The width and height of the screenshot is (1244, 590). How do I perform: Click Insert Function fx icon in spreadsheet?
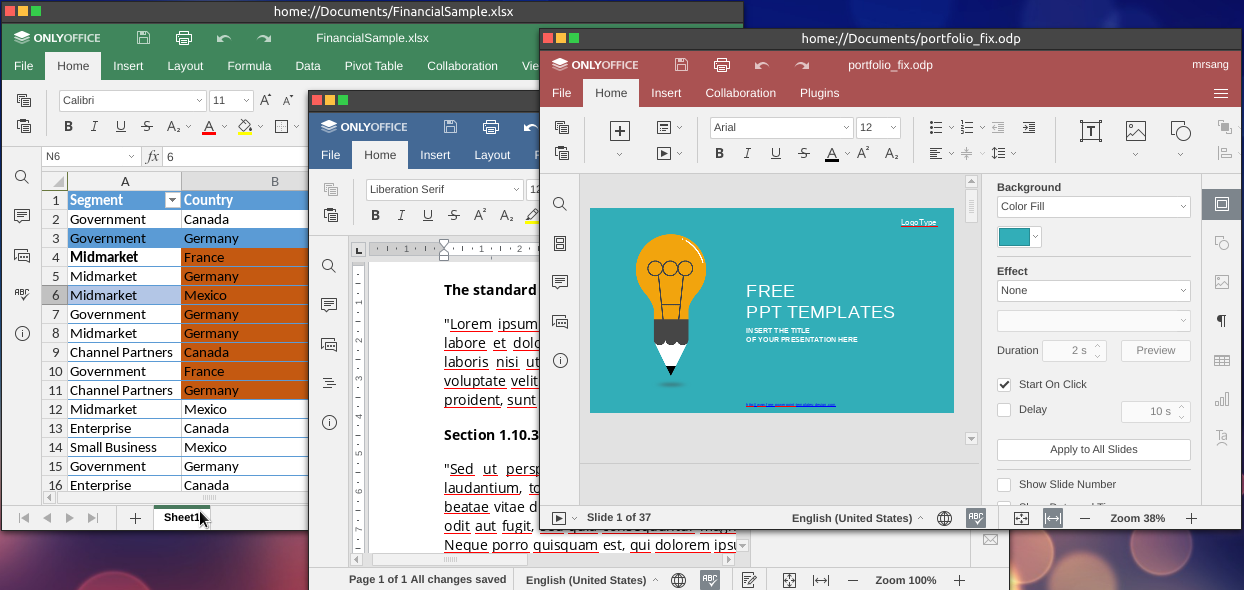click(152, 157)
